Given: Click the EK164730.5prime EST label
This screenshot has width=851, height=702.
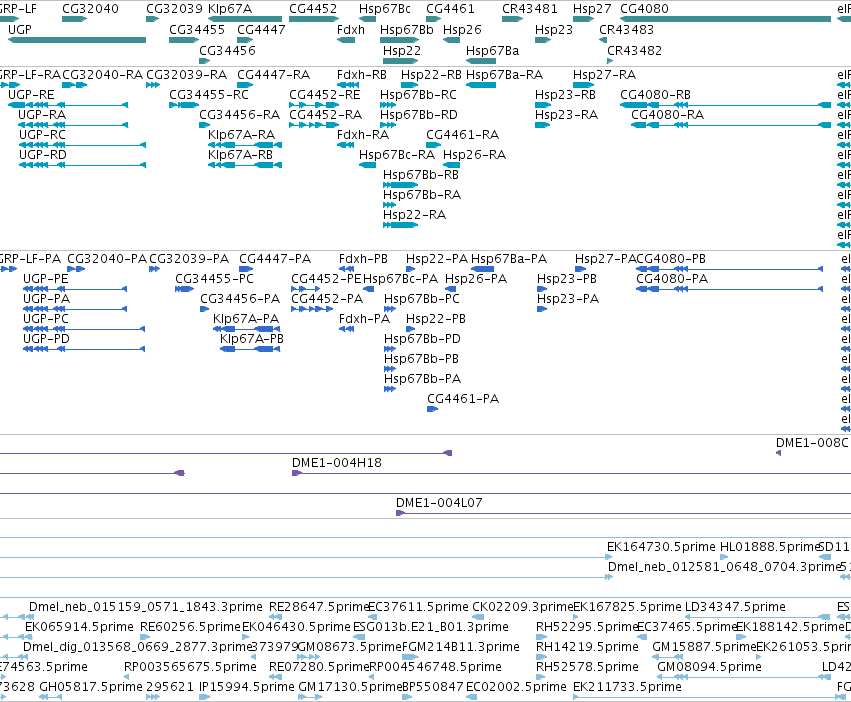Looking at the screenshot, I should pyautogui.click(x=661, y=547).
